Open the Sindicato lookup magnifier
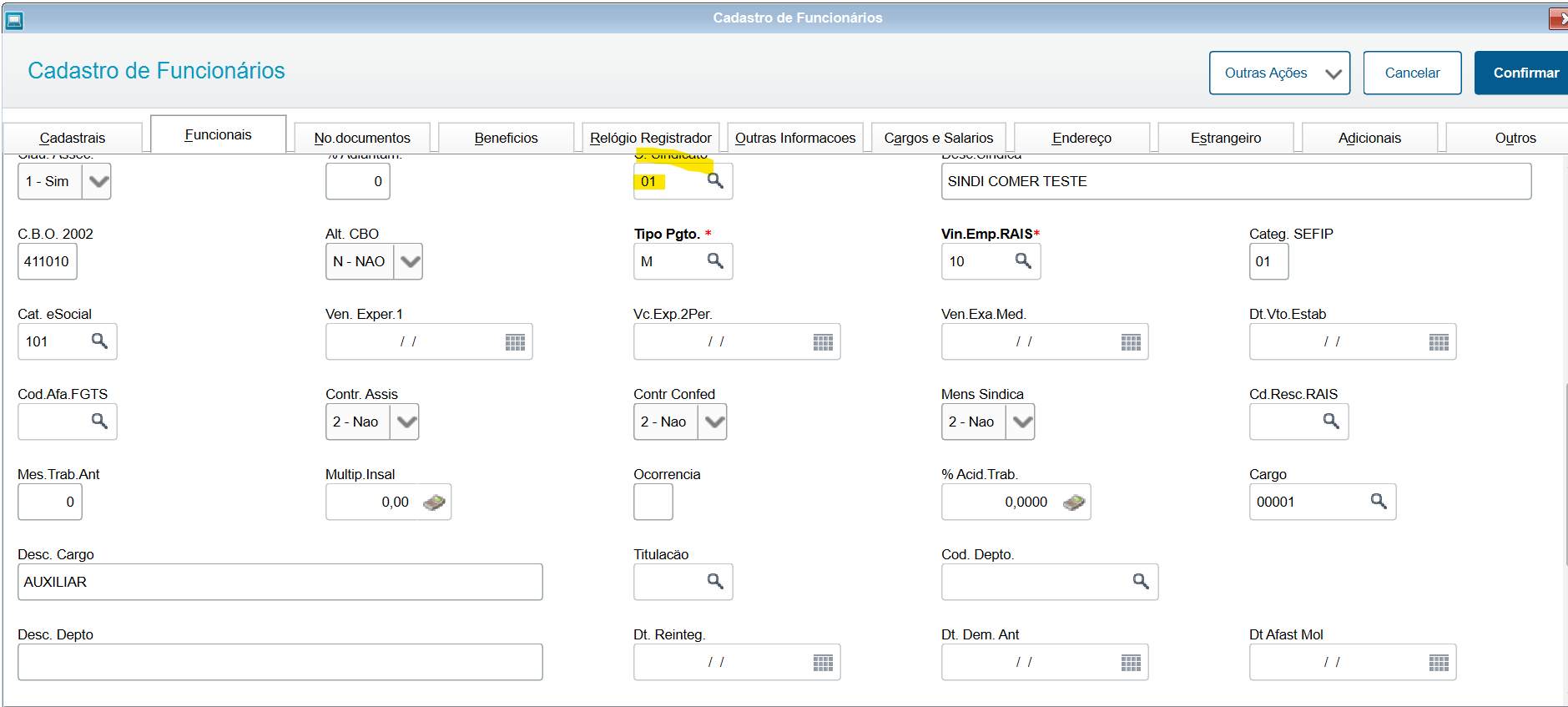1568x707 pixels. pos(715,180)
